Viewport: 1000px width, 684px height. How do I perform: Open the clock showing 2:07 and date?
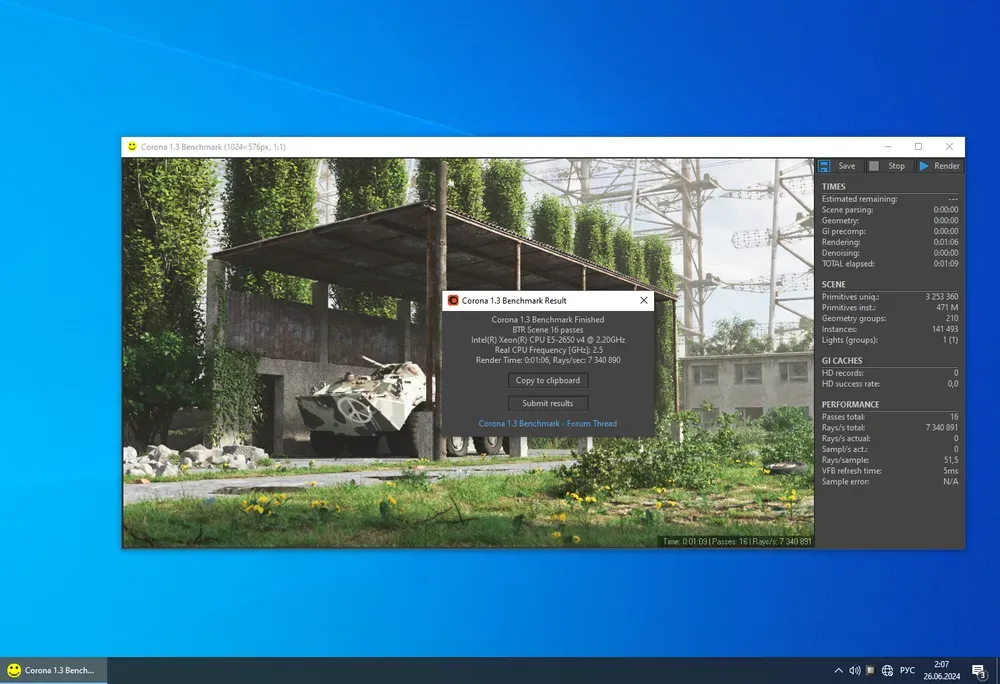941,670
